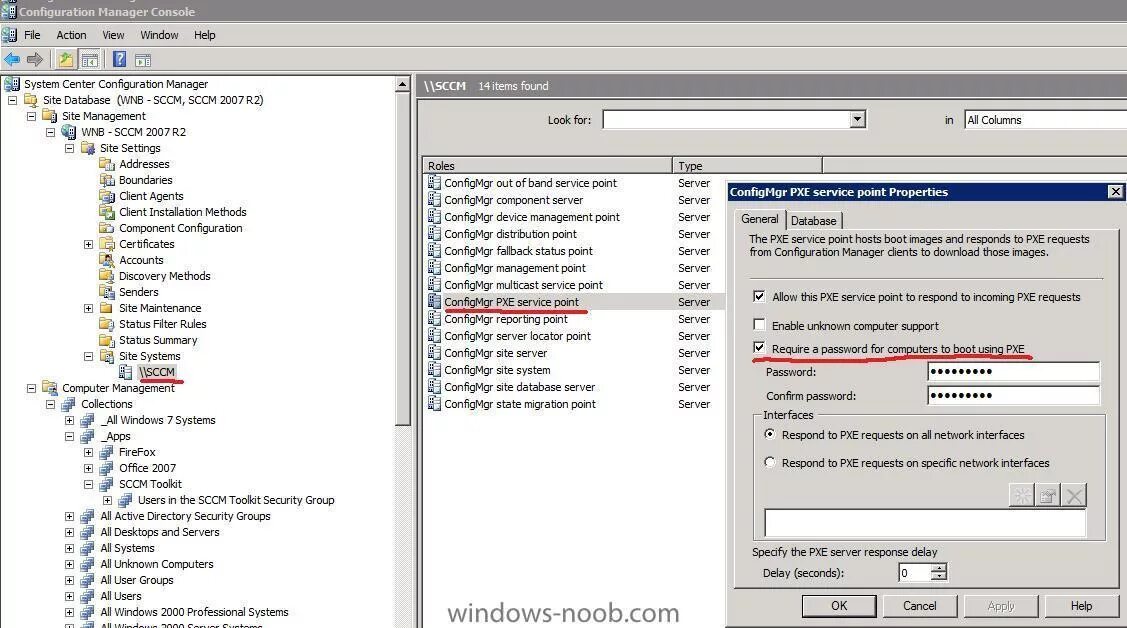Click the tree pane scroll up arrow
1127x628 pixels.
pos(402,85)
